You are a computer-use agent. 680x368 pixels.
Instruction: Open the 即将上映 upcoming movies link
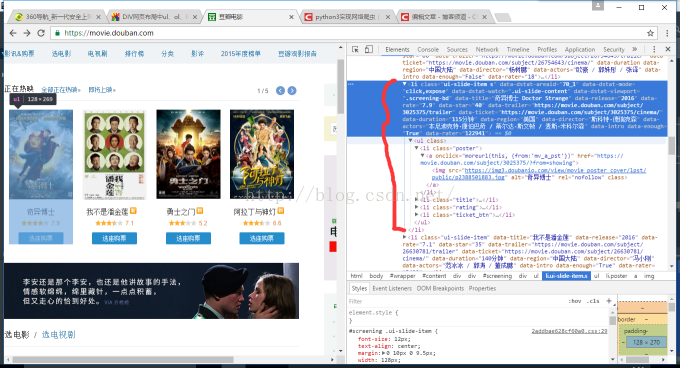(x=102, y=90)
